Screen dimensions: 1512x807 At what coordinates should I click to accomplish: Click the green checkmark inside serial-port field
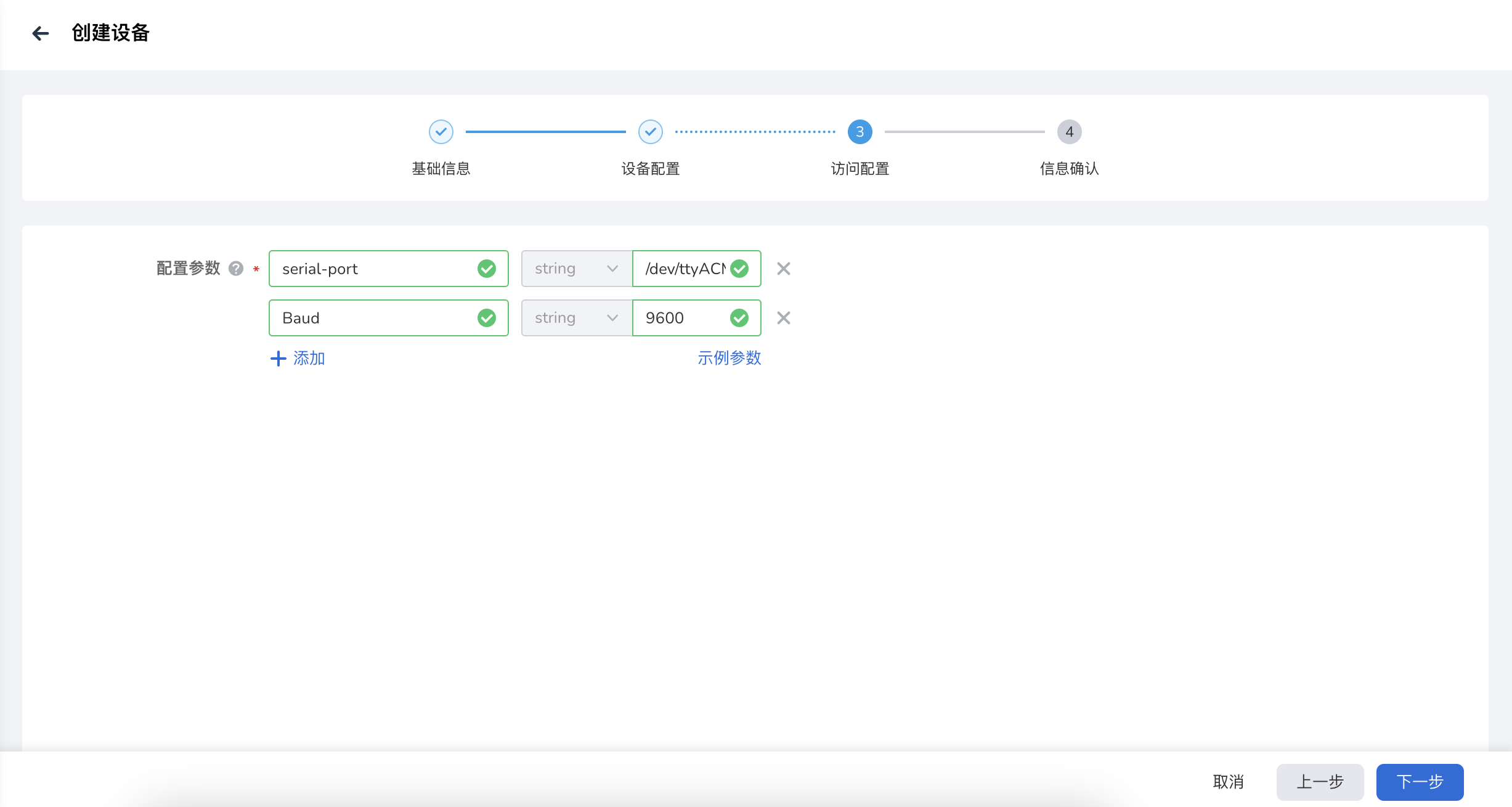[487, 268]
